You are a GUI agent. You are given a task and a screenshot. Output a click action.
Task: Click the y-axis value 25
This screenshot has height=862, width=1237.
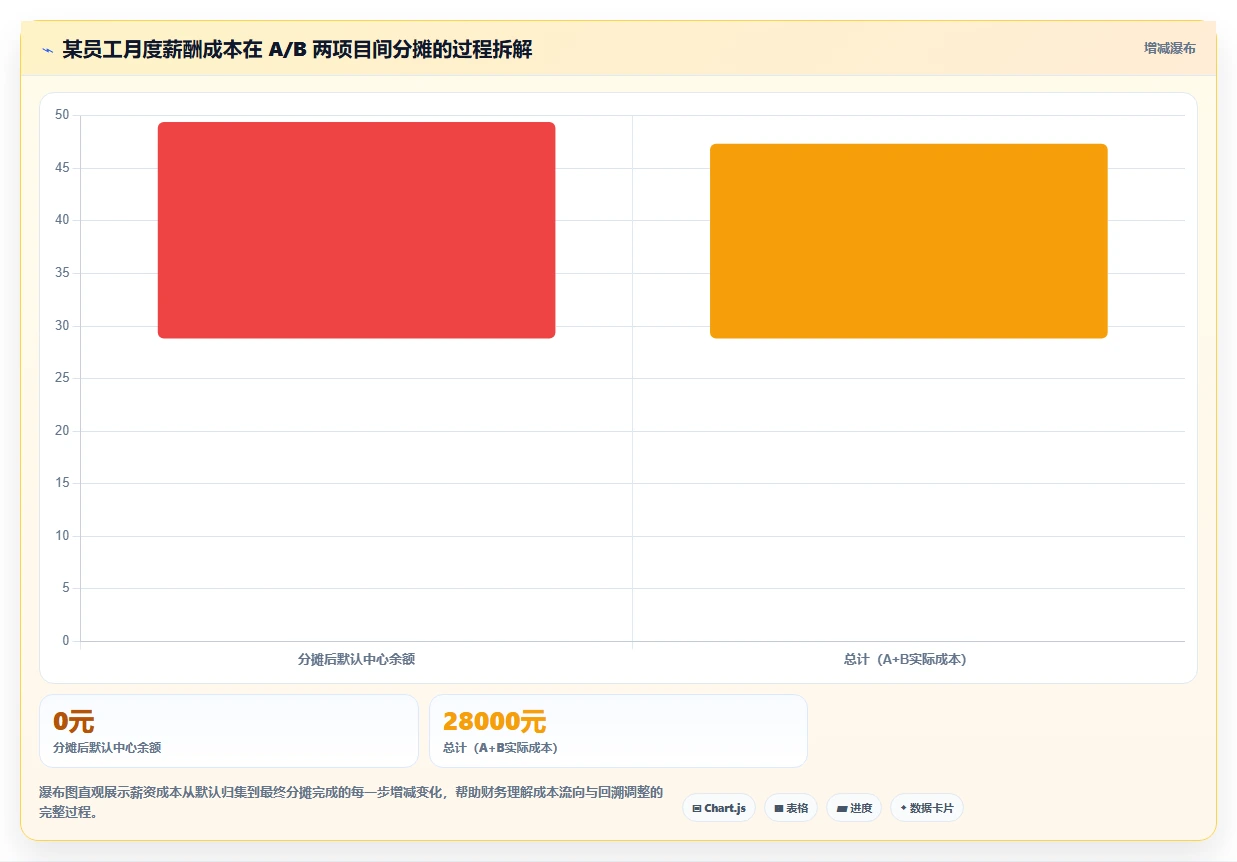pyautogui.click(x=62, y=378)
